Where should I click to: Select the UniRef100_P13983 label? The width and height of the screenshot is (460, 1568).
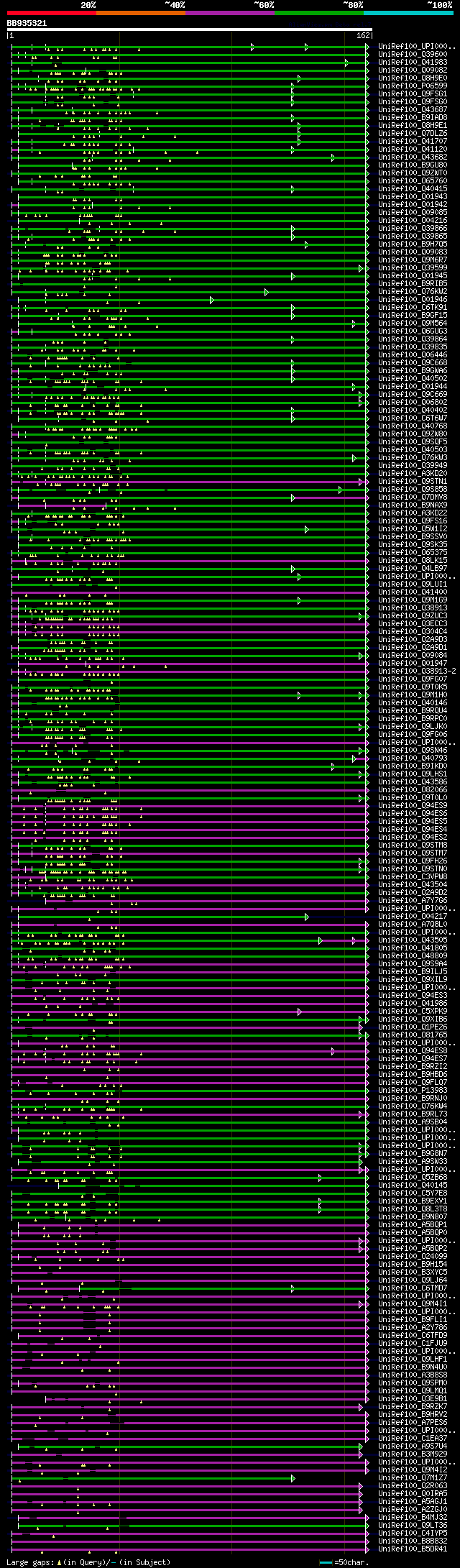pos(413,1090)
